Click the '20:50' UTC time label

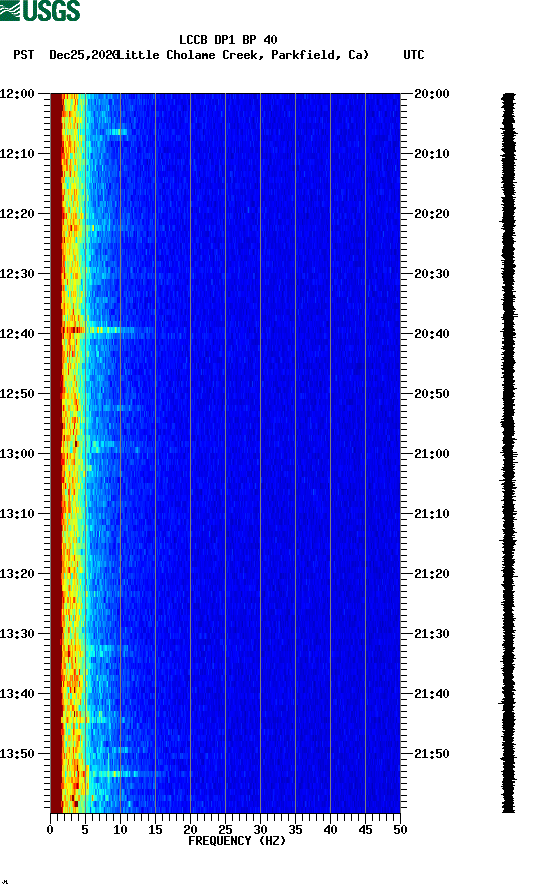pyautogui.click(x=432, y=394)
